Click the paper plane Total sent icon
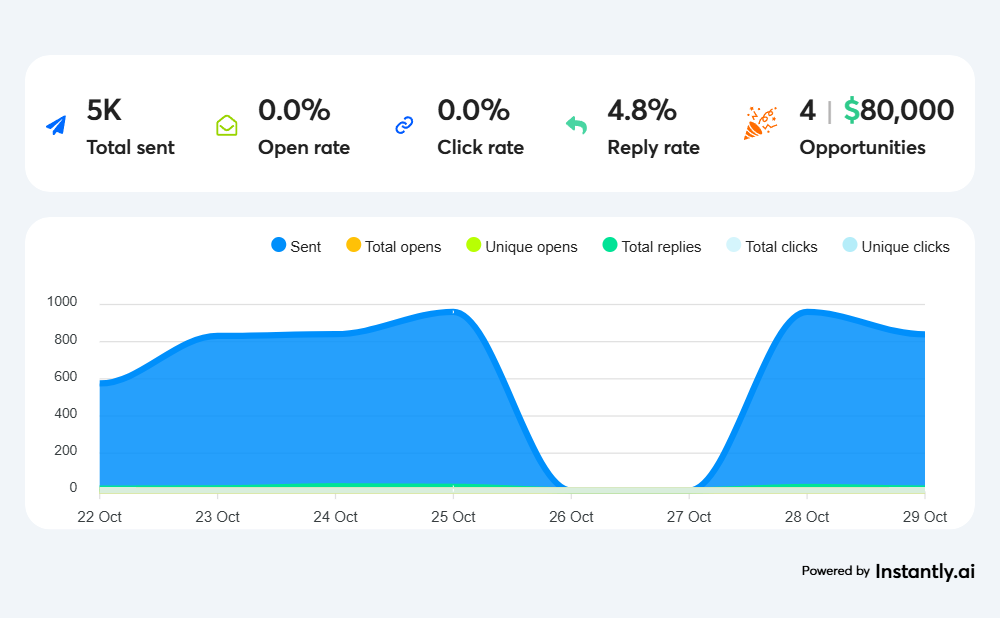 coord(56,126)
